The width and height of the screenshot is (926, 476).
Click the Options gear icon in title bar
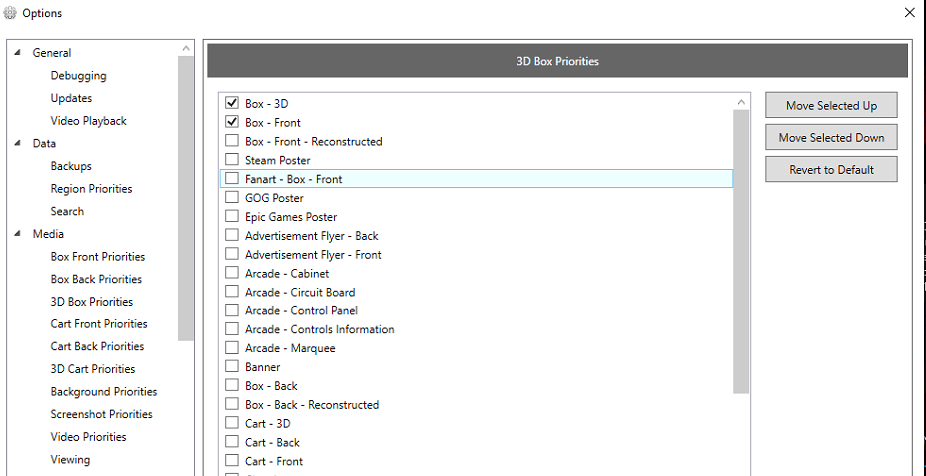point(10,12)
